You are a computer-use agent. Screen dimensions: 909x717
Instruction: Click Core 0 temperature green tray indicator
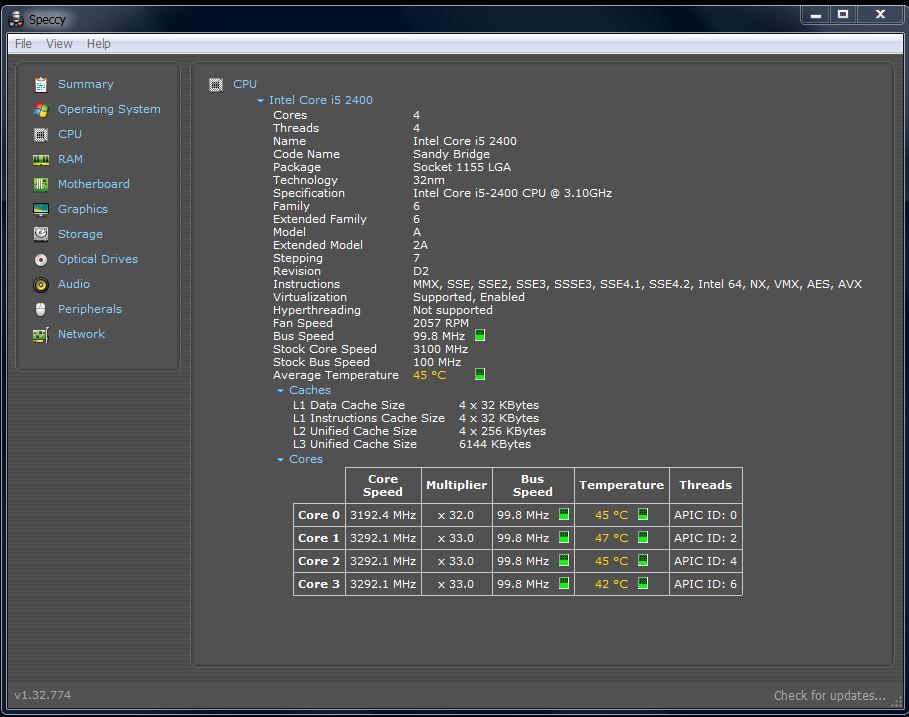point(643,515)
